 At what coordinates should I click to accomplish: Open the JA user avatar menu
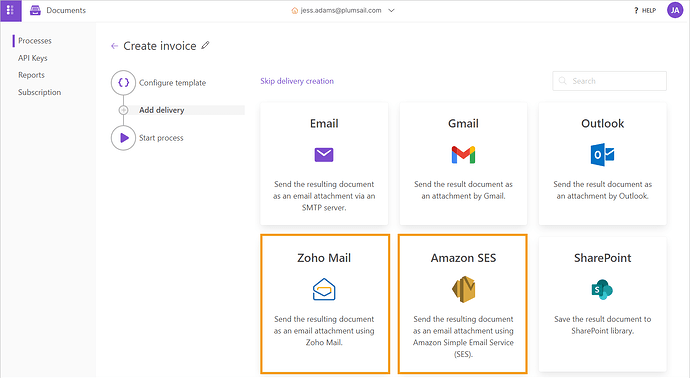pyautogui.click(x=675, y=10)
